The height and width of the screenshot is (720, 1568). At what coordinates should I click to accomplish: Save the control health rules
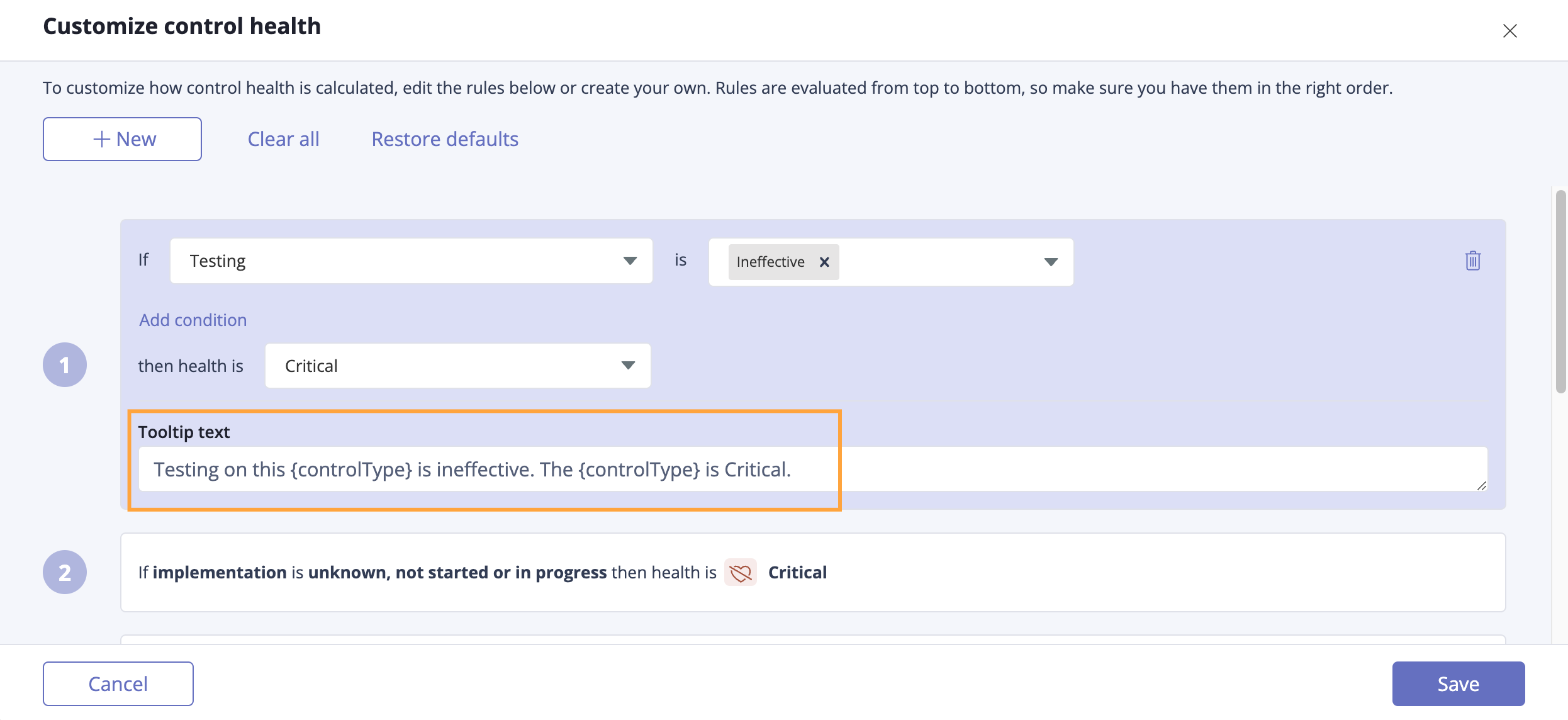(1459, 683)
